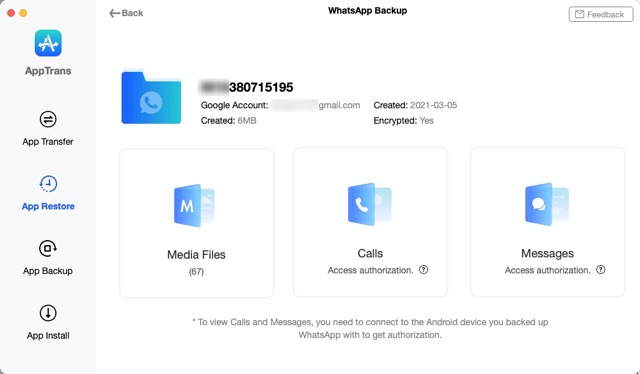This screenshot has height=374, width=640.
Task: Click the AppTrans logo icon
Action: pyautogui.click(x=48, y=43)
